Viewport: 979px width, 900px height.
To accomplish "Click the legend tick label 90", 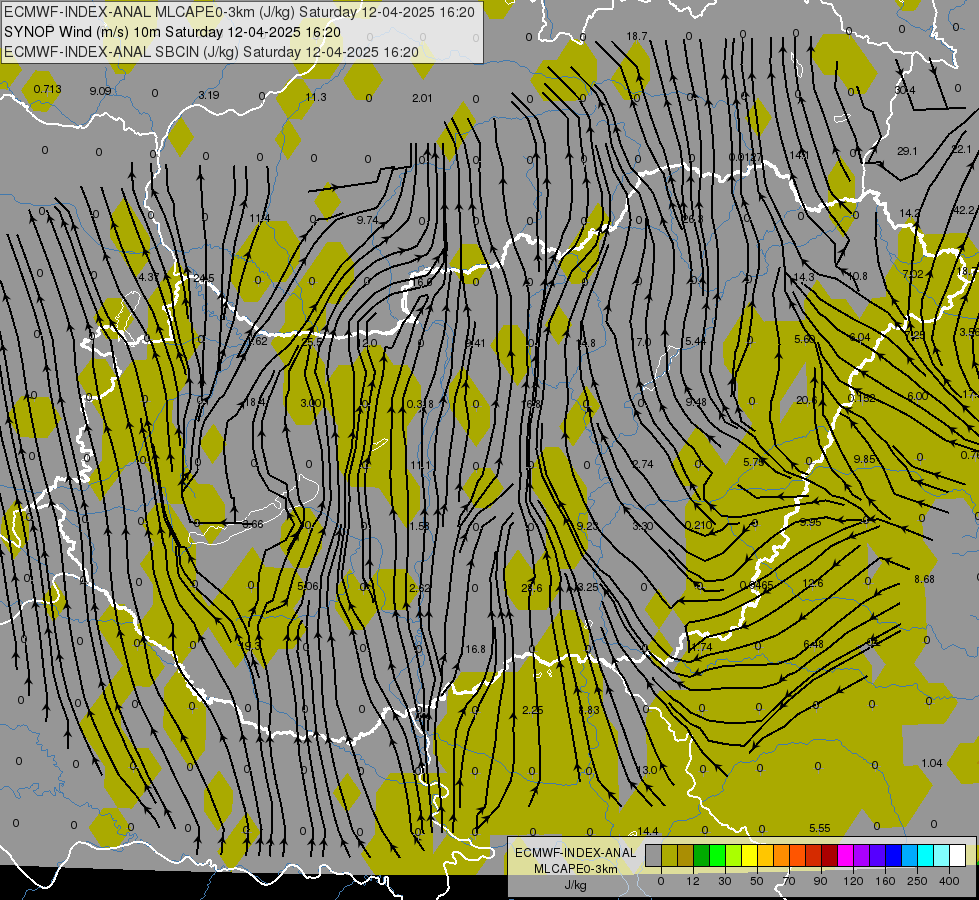I will coord(820,881).
